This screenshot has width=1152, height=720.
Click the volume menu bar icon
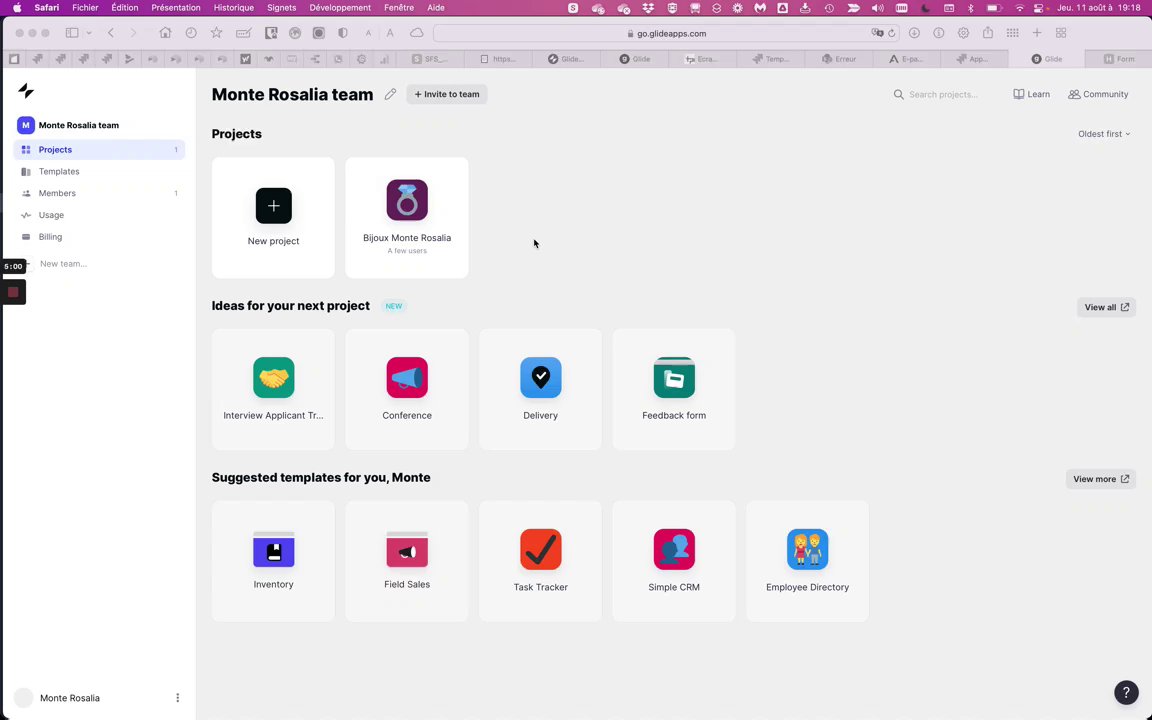coord(877,7)
